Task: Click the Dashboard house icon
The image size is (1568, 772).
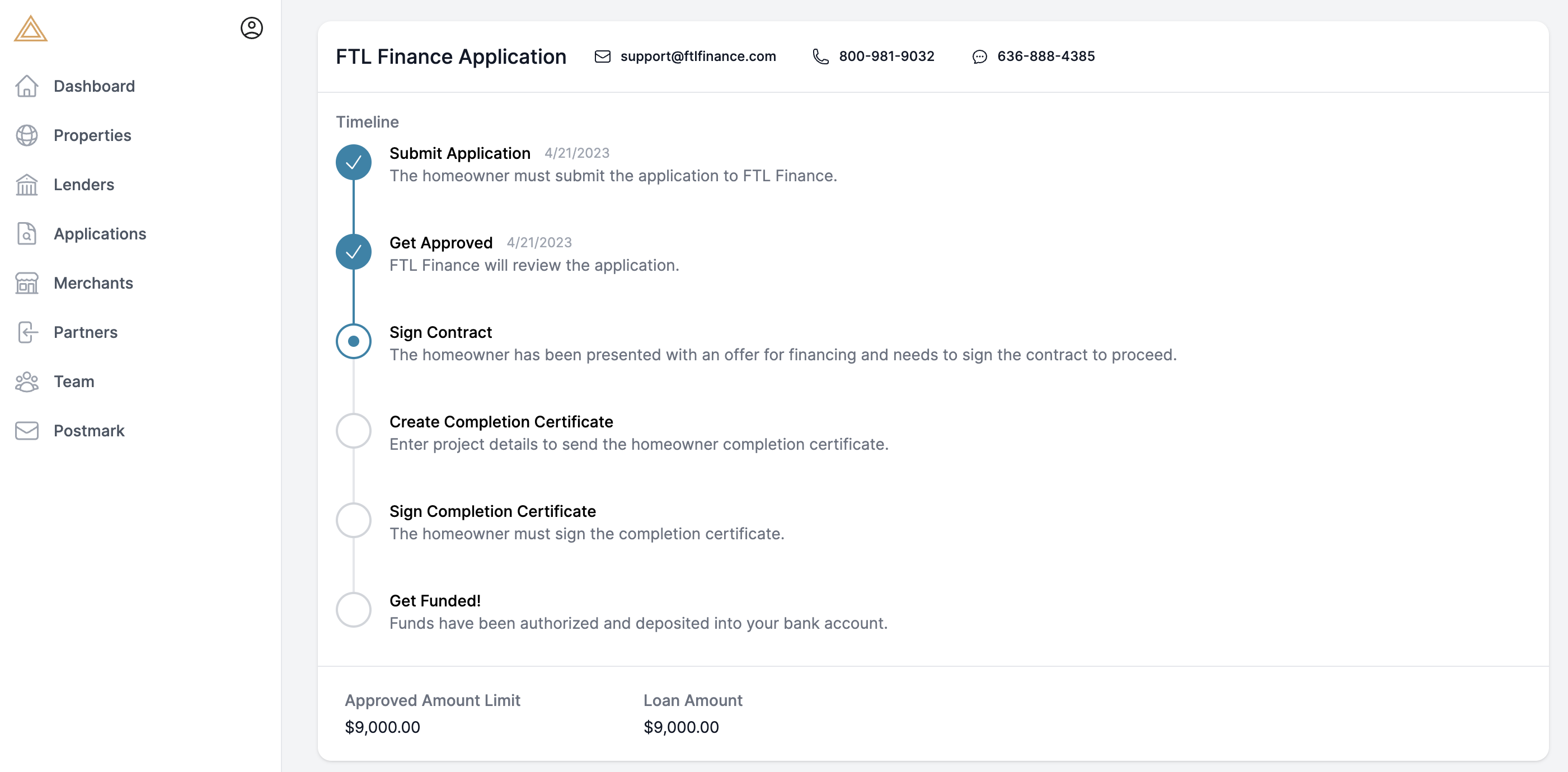Action: (27, 86)
